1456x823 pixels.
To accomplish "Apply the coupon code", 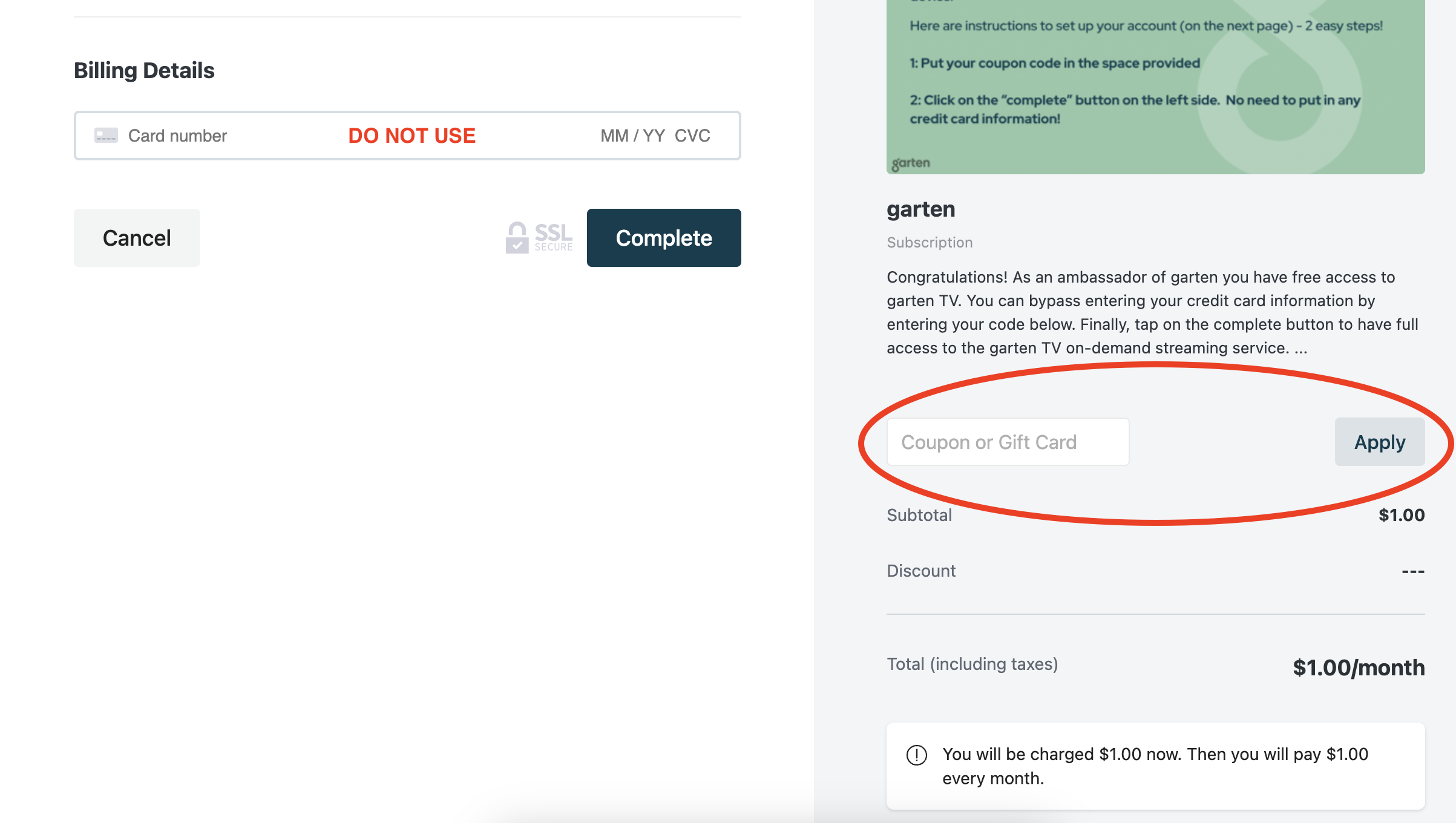I will pos(1380,442).
